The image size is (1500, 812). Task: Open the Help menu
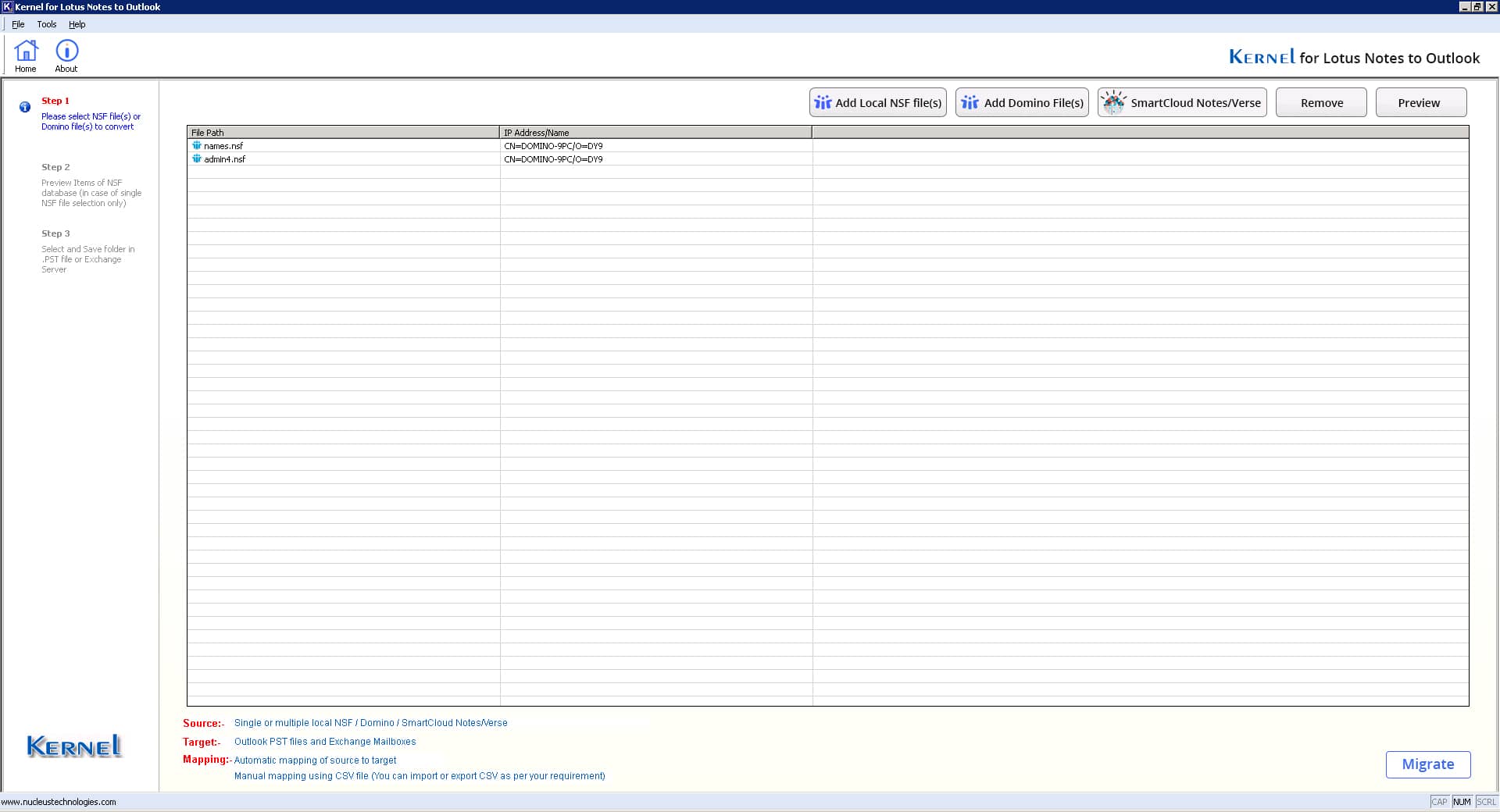coord(77,24)
